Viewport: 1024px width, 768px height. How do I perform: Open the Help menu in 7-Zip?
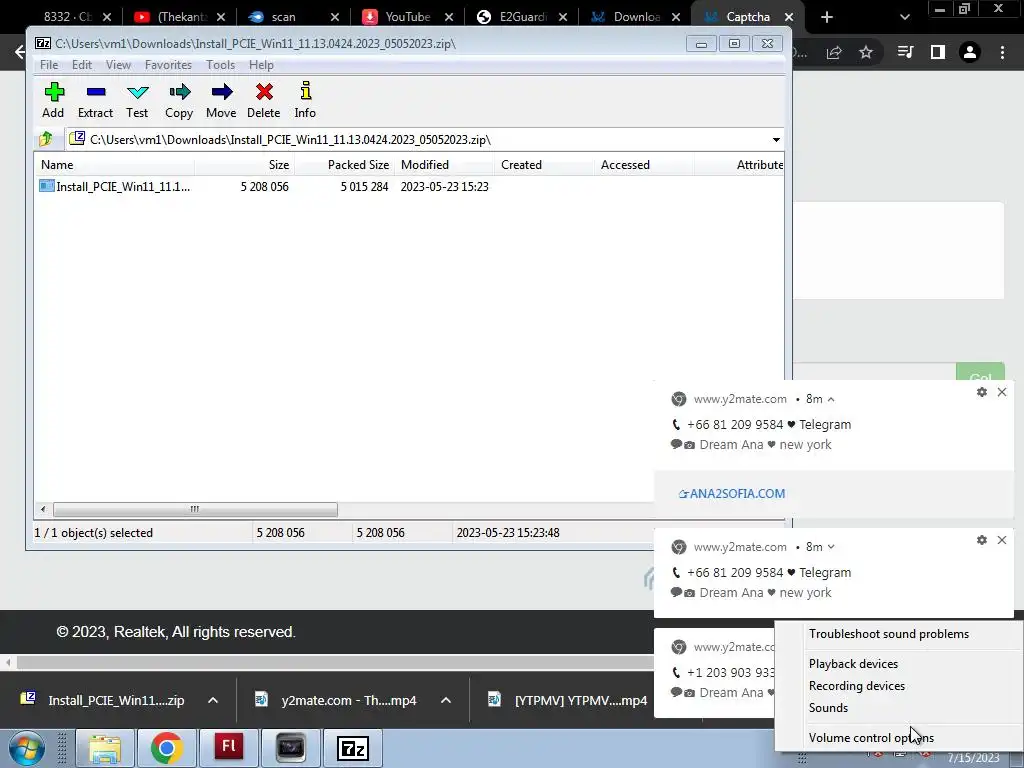[x=261, y=65]
